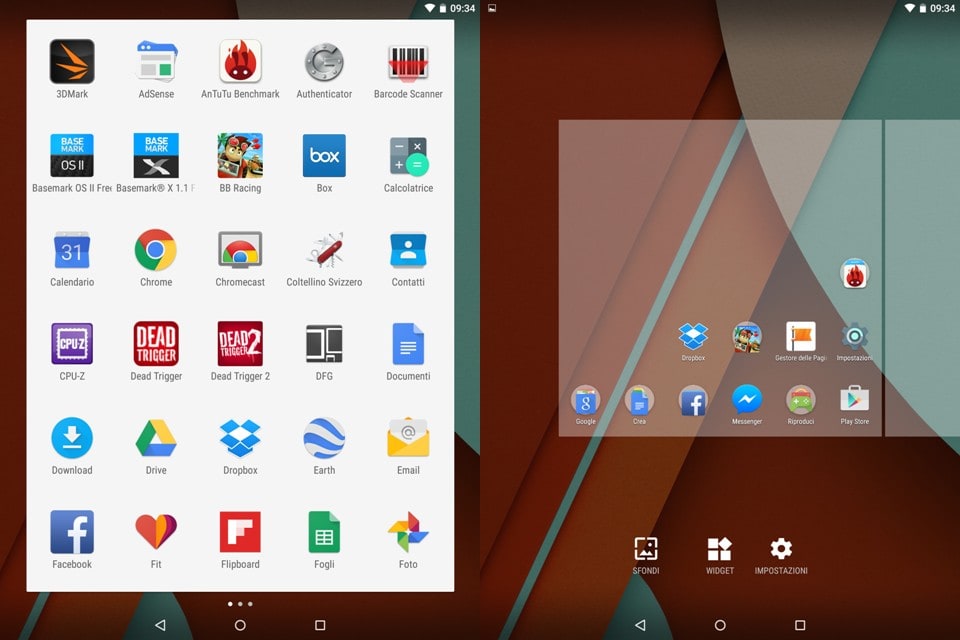Open Flipboard app
Image resolution: width=960 pixels, height=640 pixels.
click(240, 532)
